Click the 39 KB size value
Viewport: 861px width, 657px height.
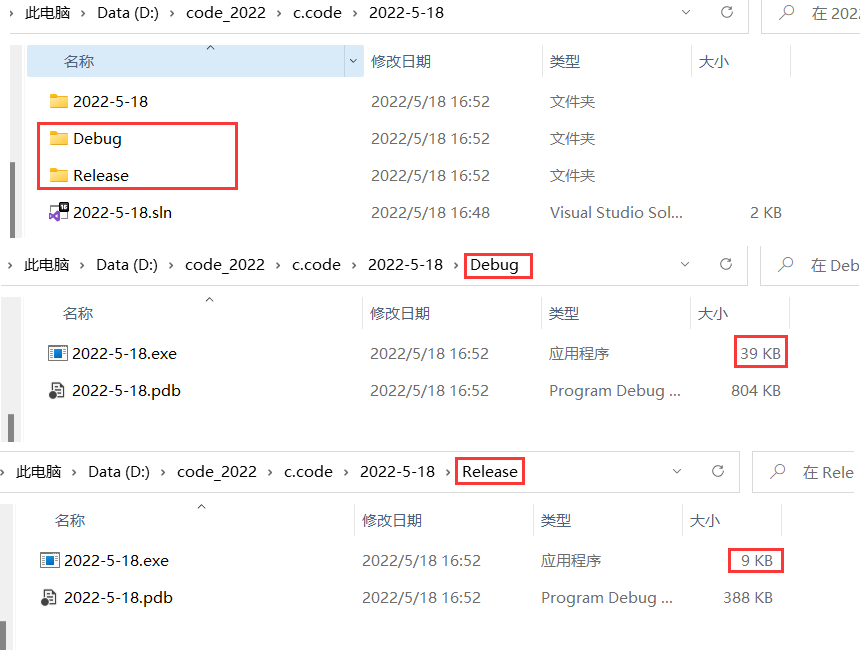761,354
